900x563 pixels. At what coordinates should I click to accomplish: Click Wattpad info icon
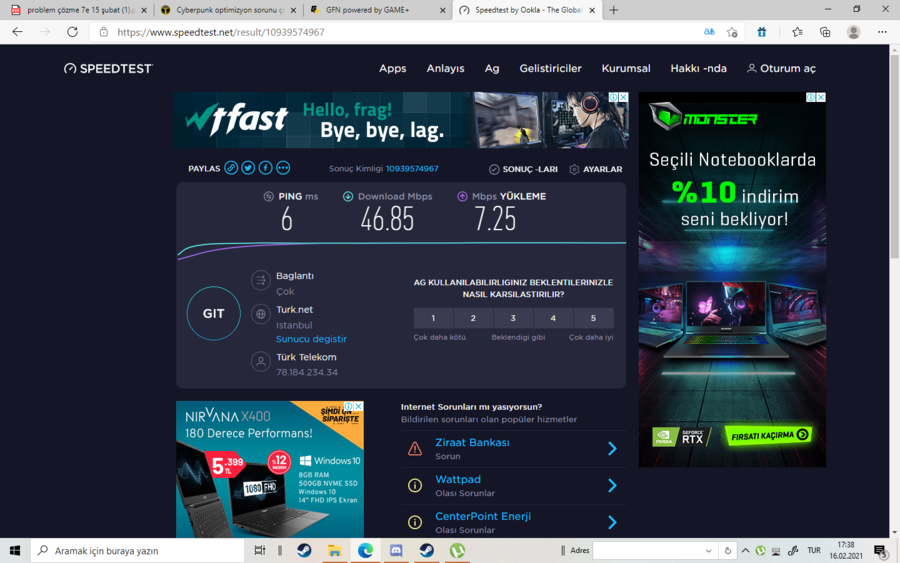(414, 486)
